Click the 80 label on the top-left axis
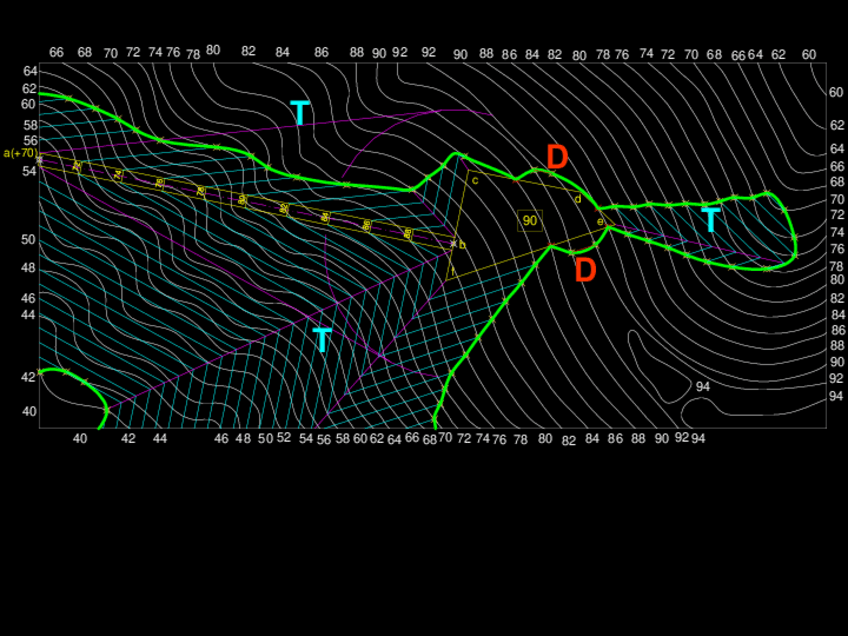848x636 pixels. (x=213, y=50)
